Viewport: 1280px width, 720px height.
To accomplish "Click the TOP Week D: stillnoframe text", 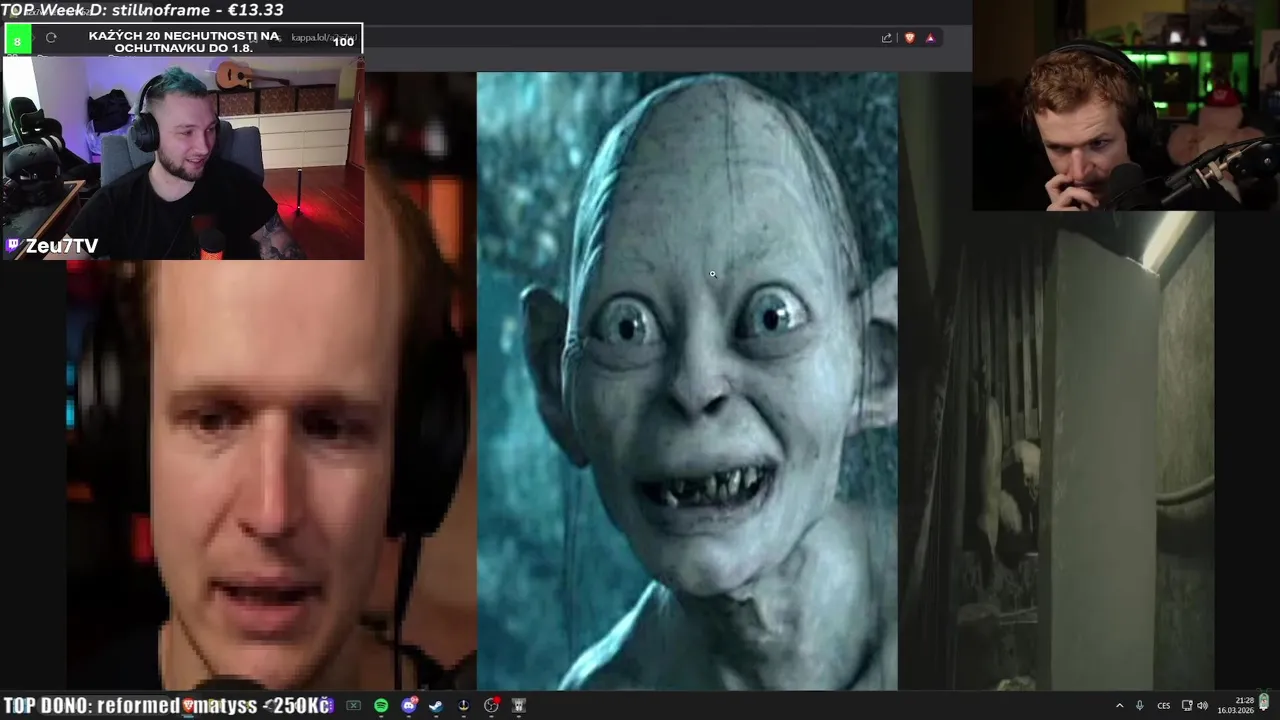I will pos(142,10).
